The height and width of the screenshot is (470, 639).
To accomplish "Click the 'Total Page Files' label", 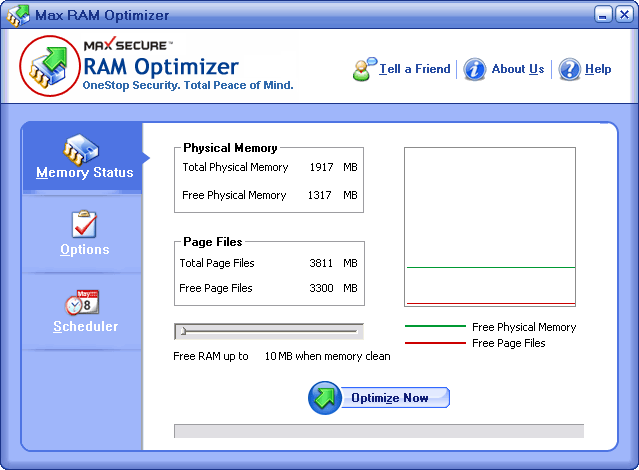I will point(217,263).
